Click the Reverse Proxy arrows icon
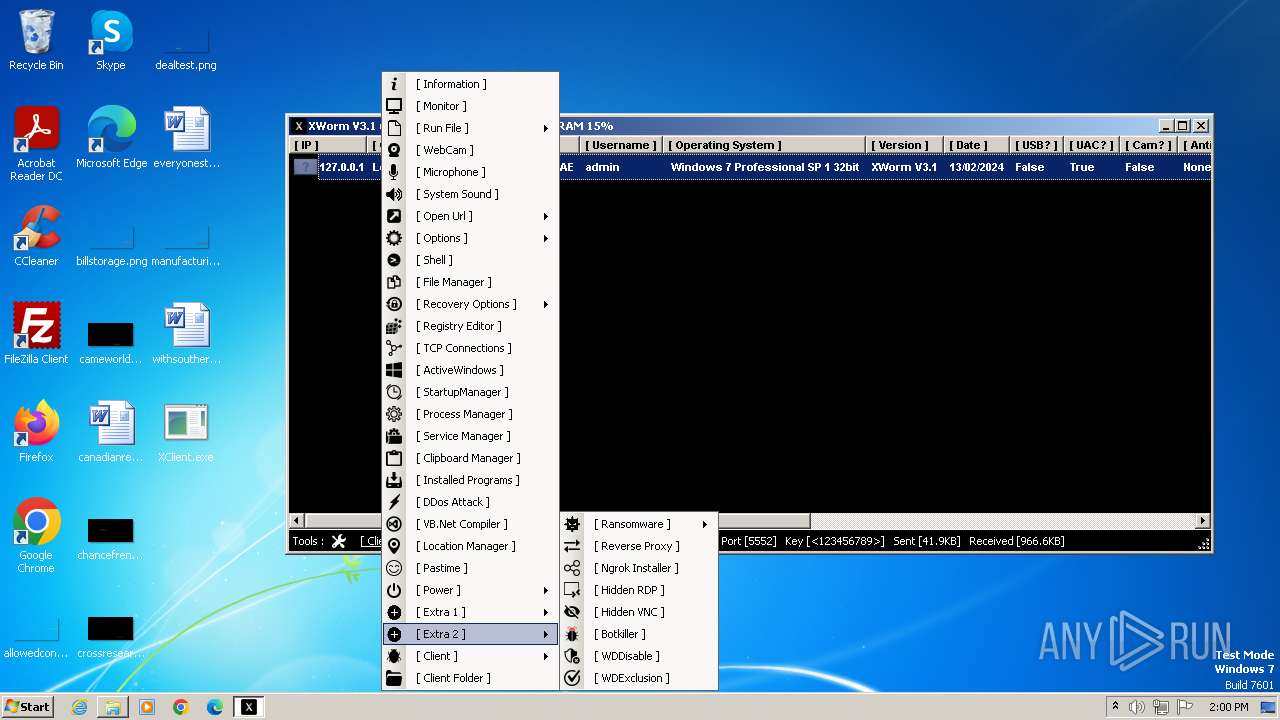Image resolution: width=1280 pixels, height=720 pixels. pos(572,546)
